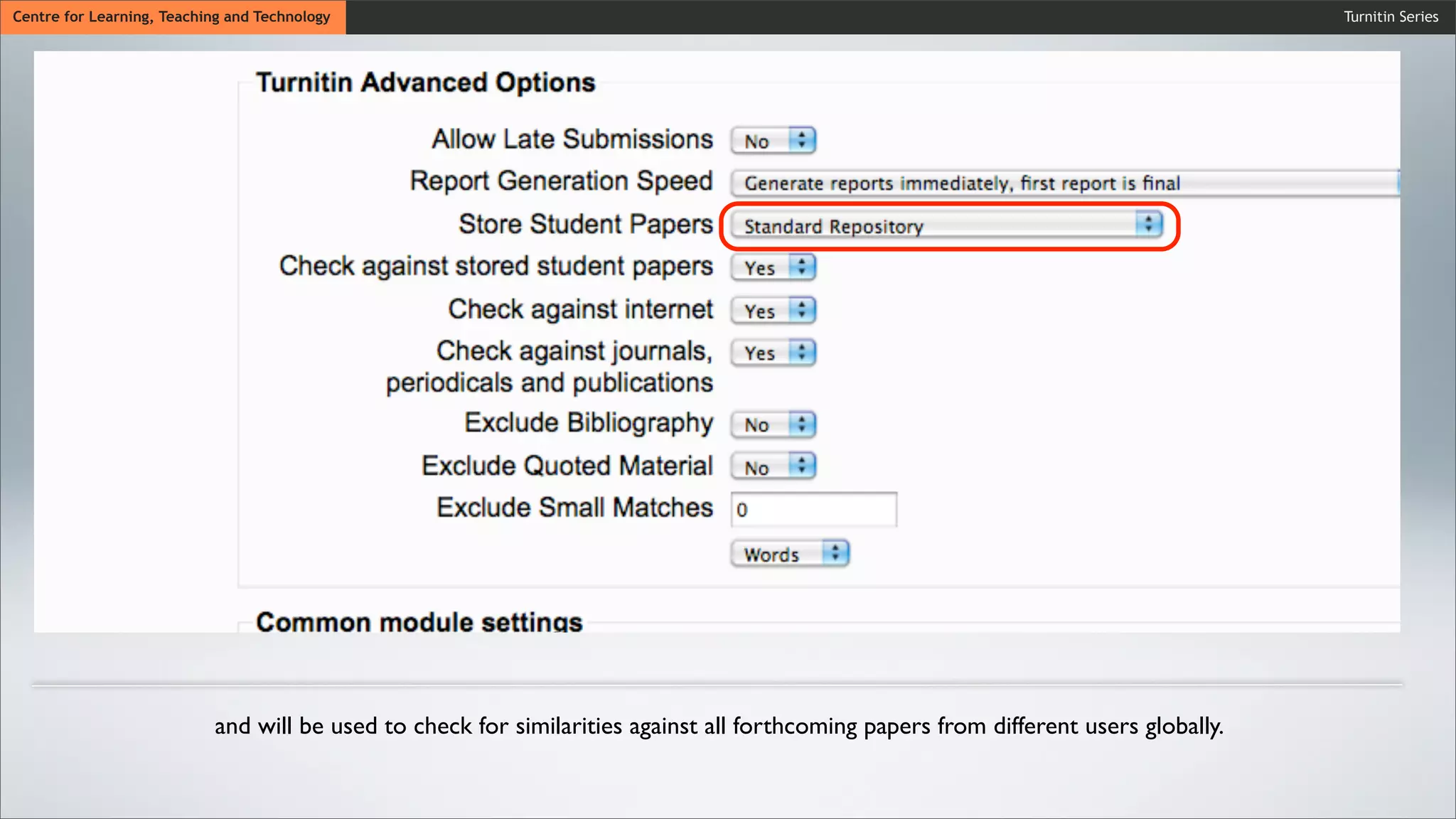Click the Common module settings heading

(419, 621)
